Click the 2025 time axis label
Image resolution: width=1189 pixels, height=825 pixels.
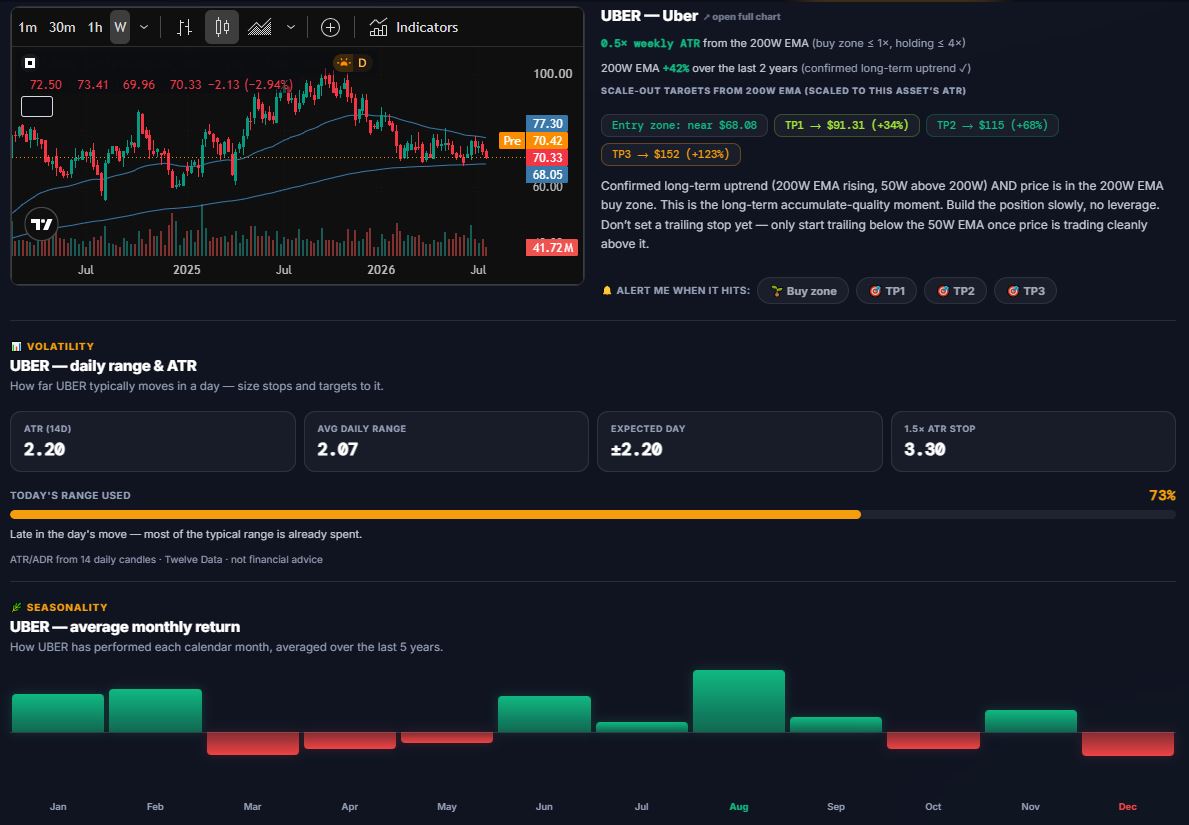[187, 270]
